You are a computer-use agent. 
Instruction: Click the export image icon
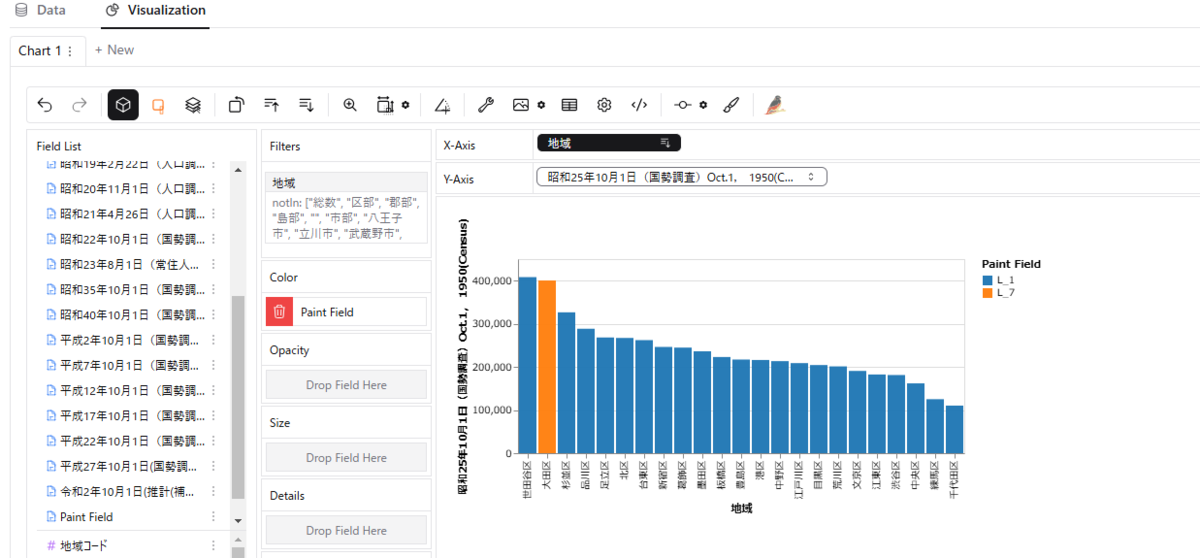pyautogui.click(x=521, y=105)
